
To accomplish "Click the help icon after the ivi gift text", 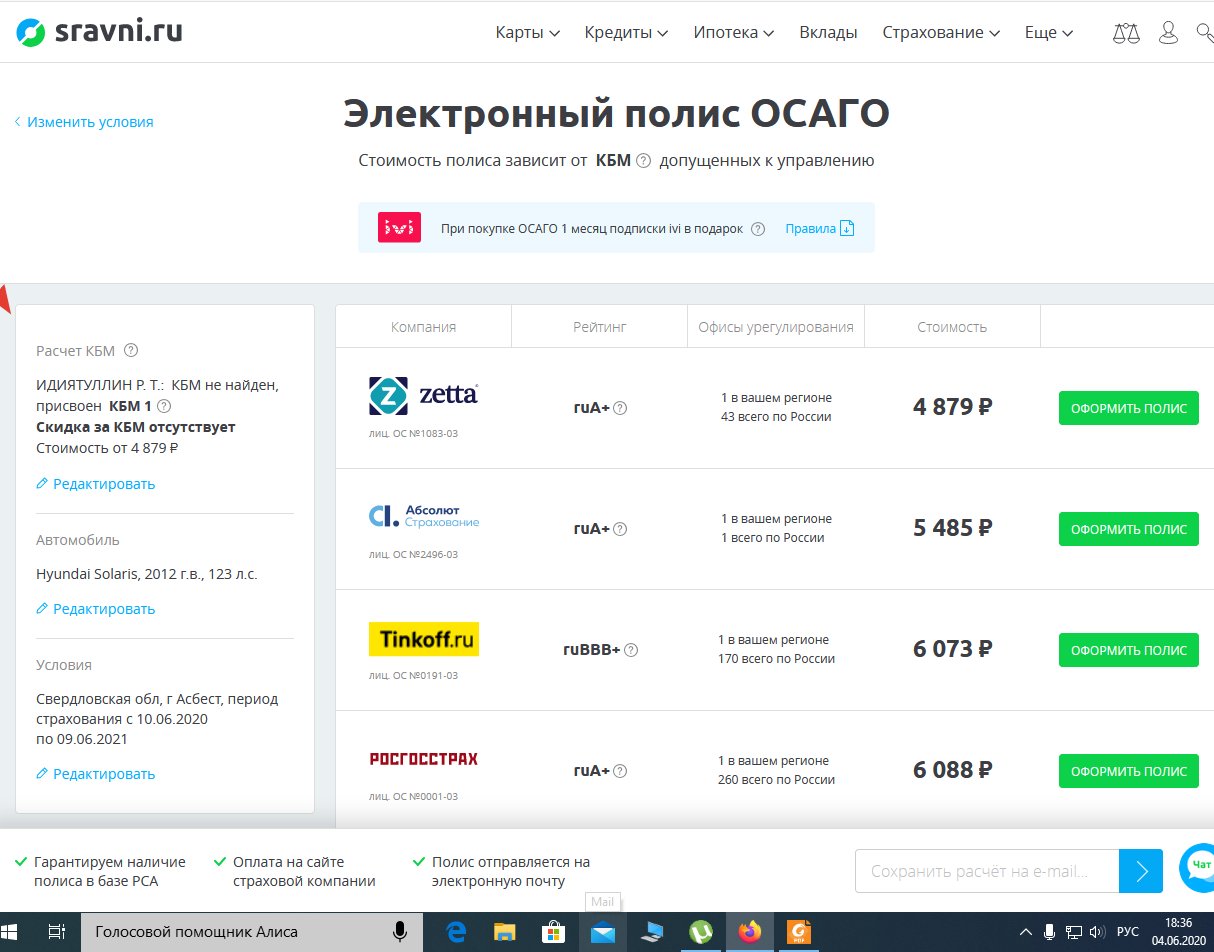I will click(x=758, y=228).
